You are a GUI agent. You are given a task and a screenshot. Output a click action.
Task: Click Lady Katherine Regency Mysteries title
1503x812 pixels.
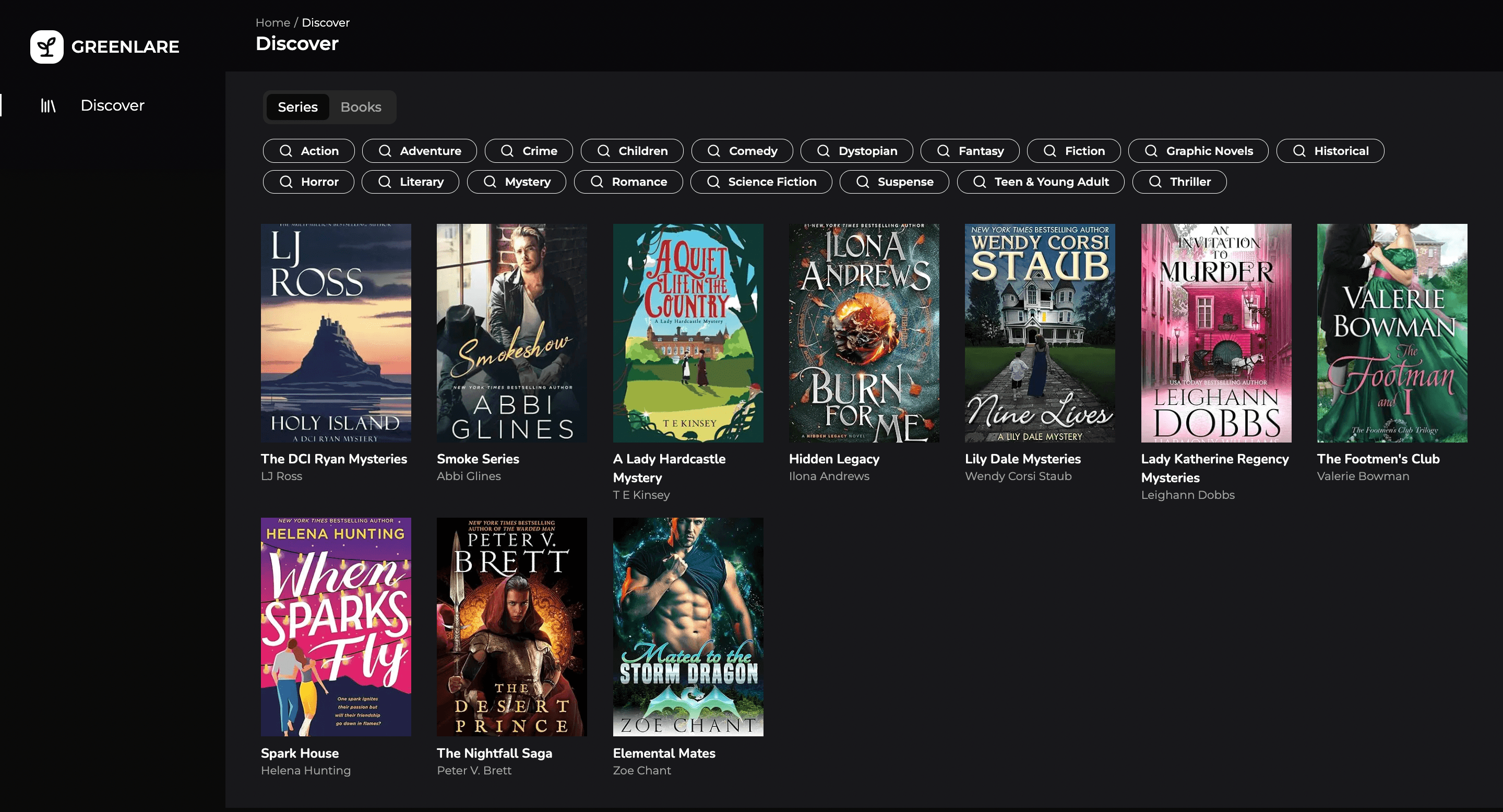(x=1215, y=469)
